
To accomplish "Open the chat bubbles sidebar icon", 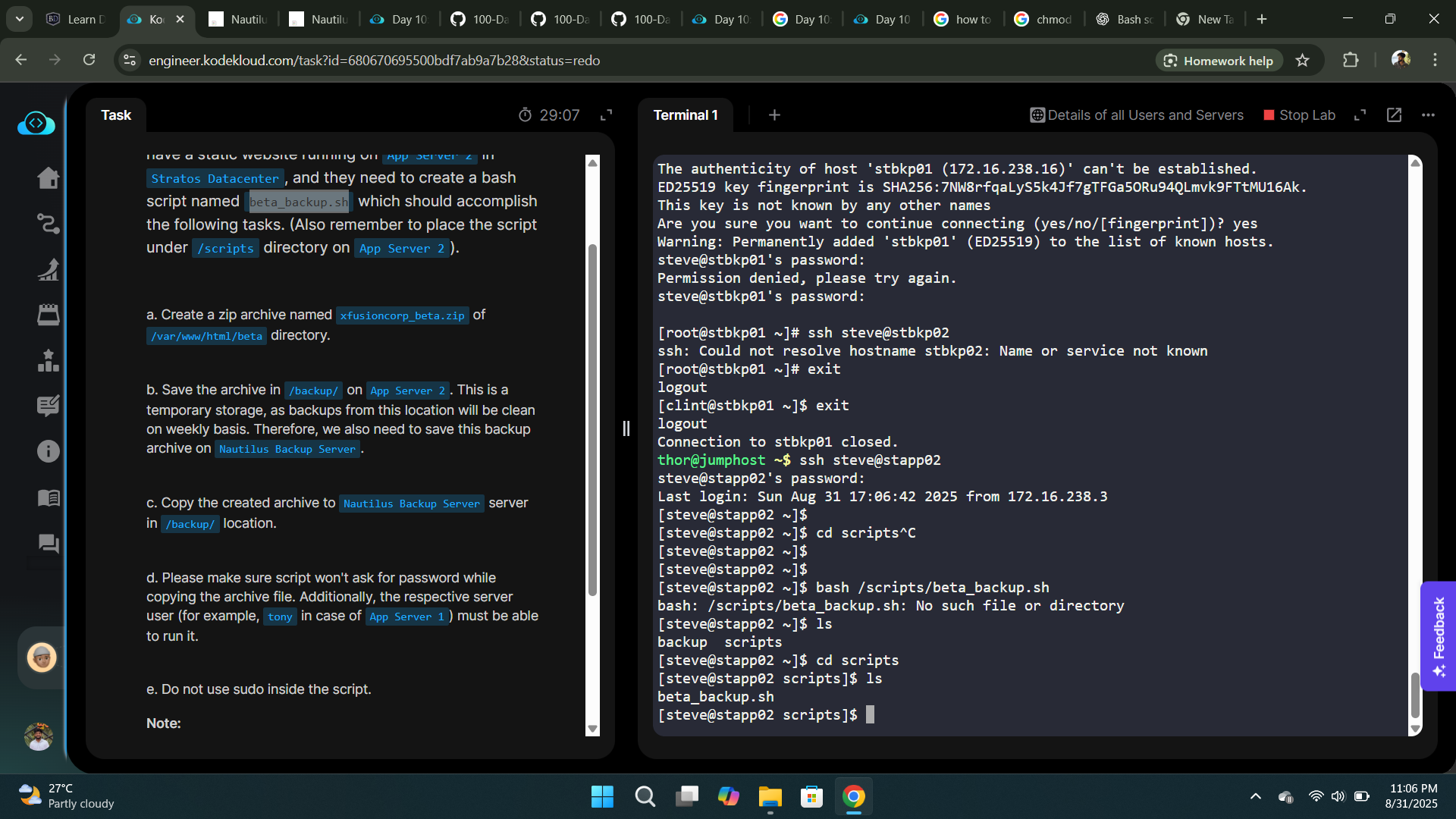I will [x=48, y=543].
